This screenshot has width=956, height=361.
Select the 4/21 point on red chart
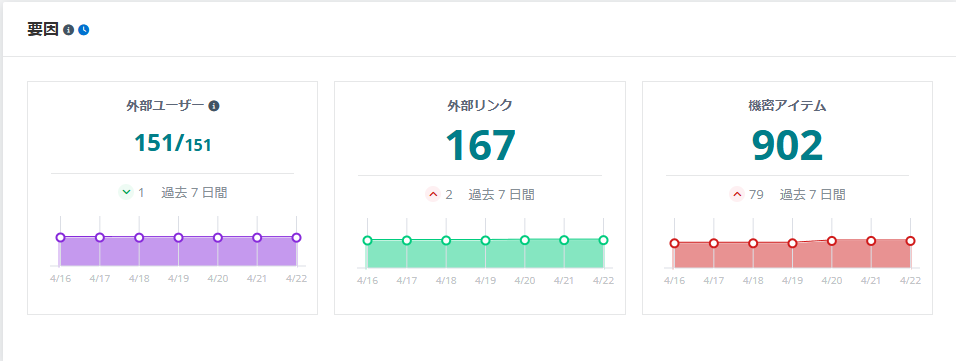[x=871, y=241]
